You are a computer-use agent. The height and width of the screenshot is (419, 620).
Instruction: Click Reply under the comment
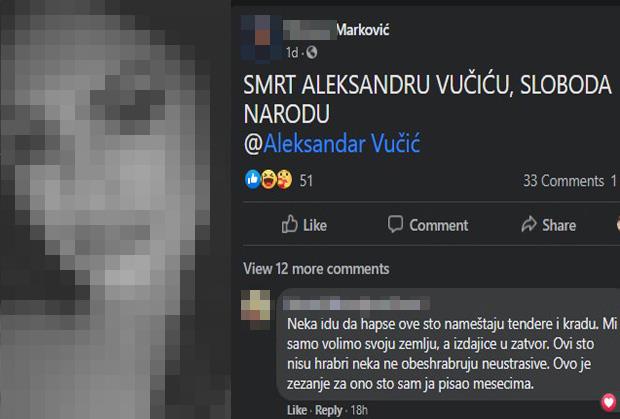tap(329, 411)
